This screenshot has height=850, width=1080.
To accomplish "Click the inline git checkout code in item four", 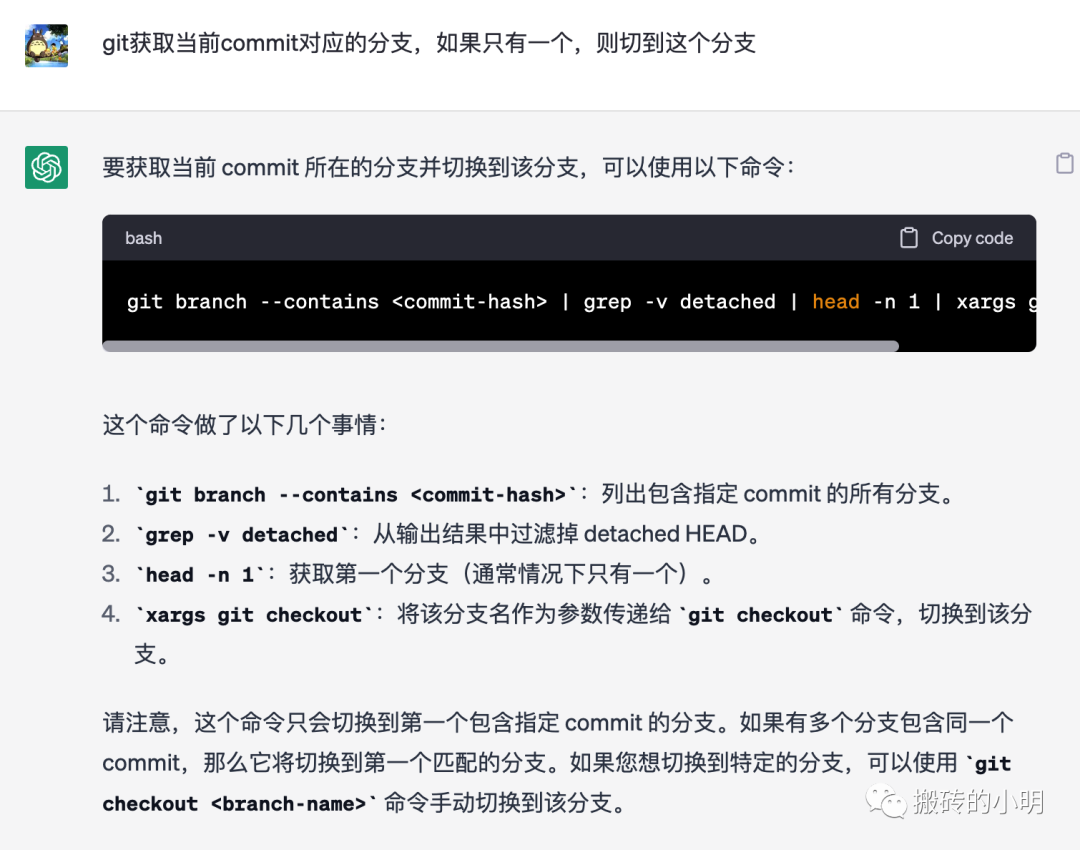I will pos(760,614).
